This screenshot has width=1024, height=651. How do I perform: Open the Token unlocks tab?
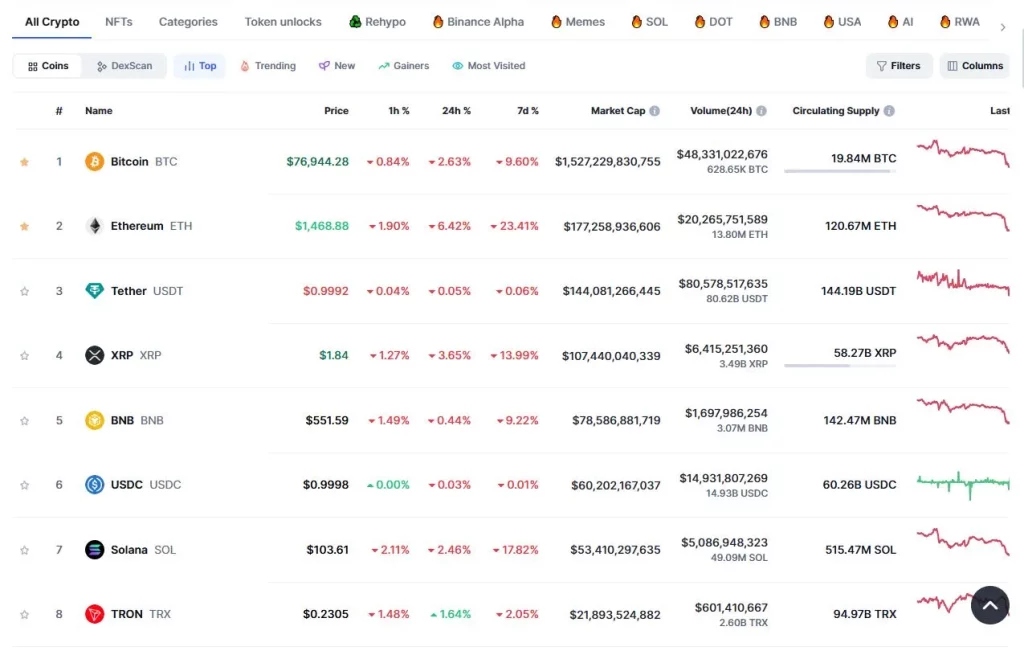pos(283,22)
